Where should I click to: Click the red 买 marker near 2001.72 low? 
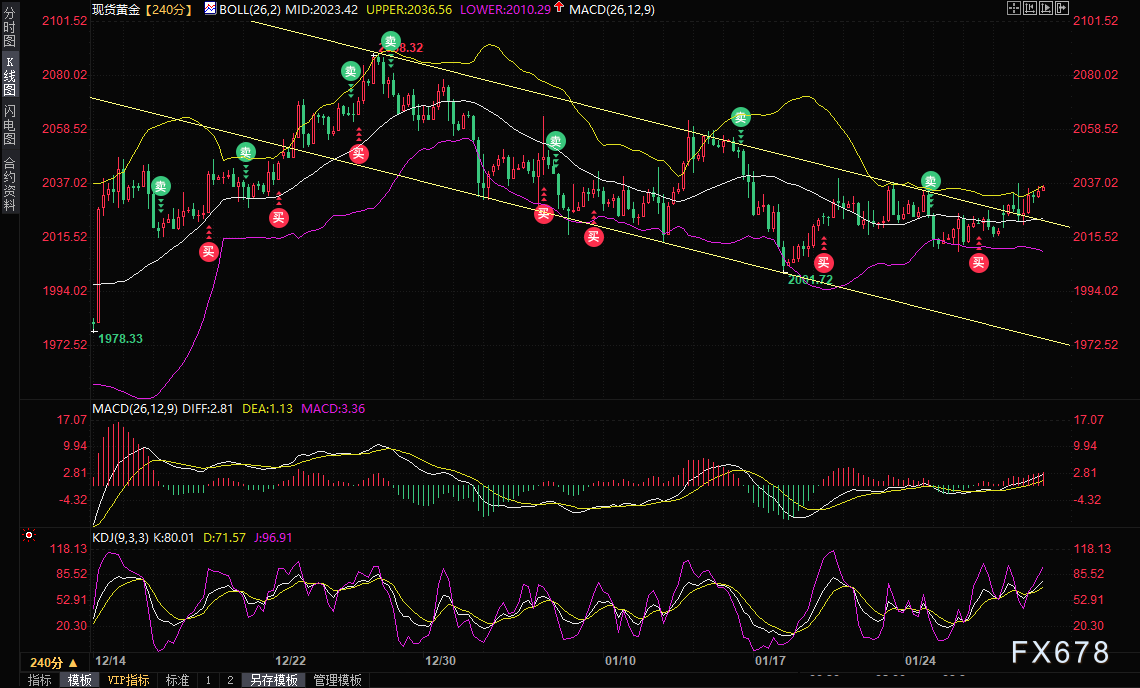(x=823, y=263)
